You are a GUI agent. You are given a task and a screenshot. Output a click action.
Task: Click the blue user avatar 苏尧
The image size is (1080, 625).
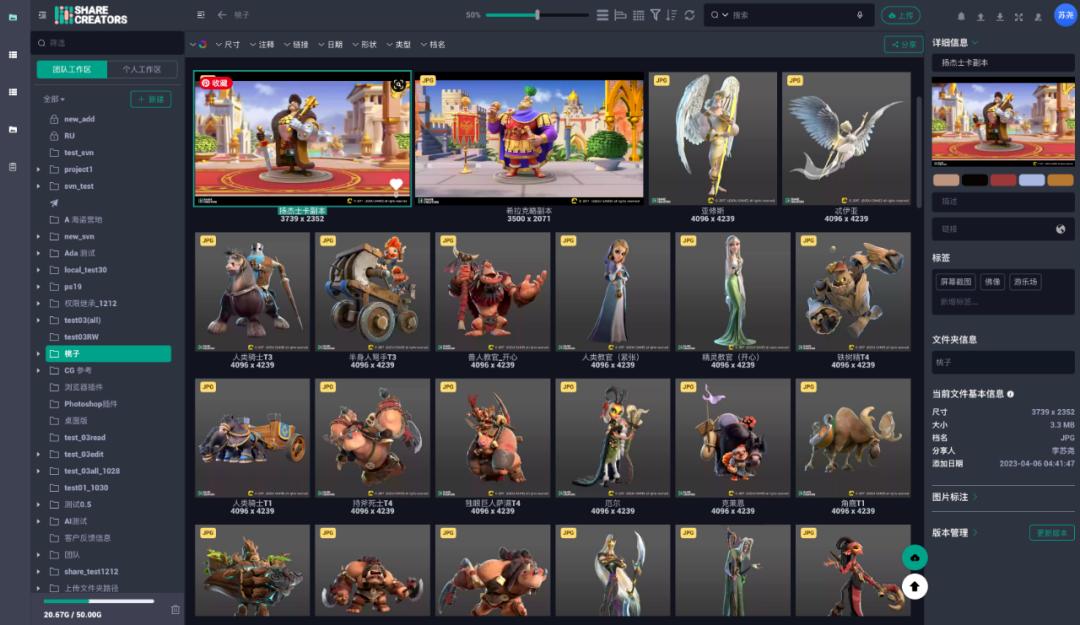[1065, 15]
